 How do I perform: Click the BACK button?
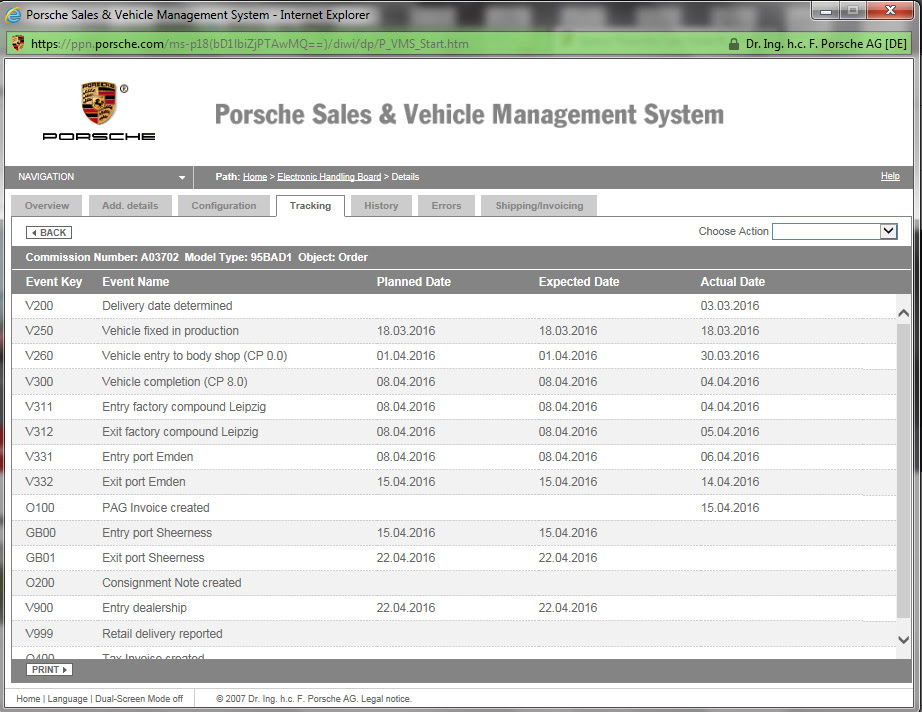coord(49,232)
